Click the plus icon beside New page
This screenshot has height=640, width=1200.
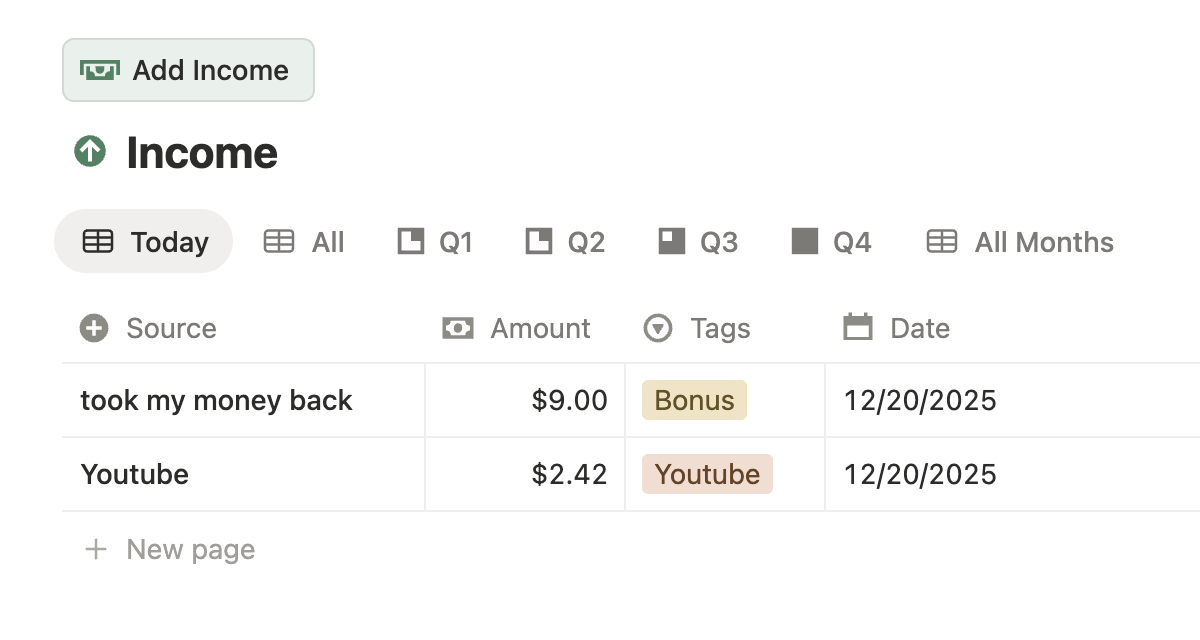coord(96,549)
